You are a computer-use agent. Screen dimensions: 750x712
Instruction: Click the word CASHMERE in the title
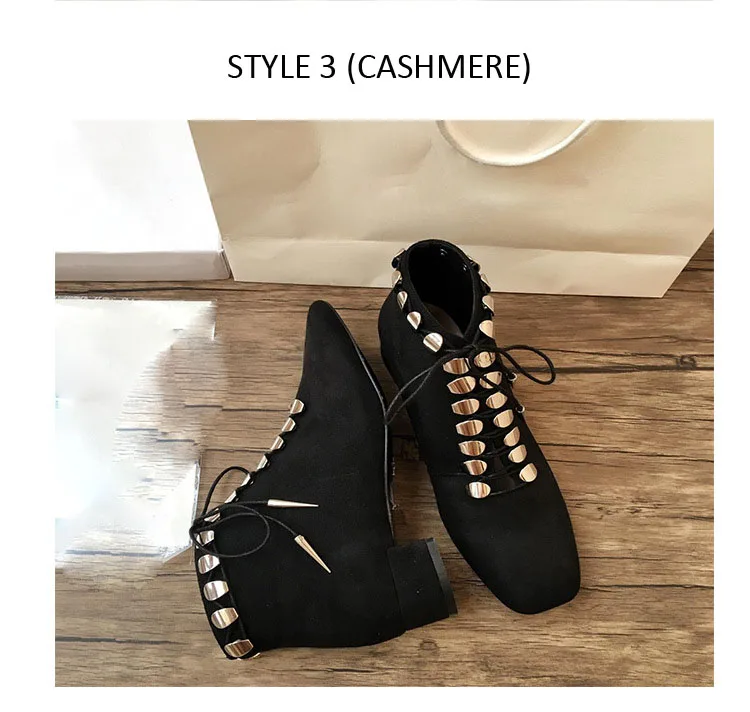tap(439, 67)
